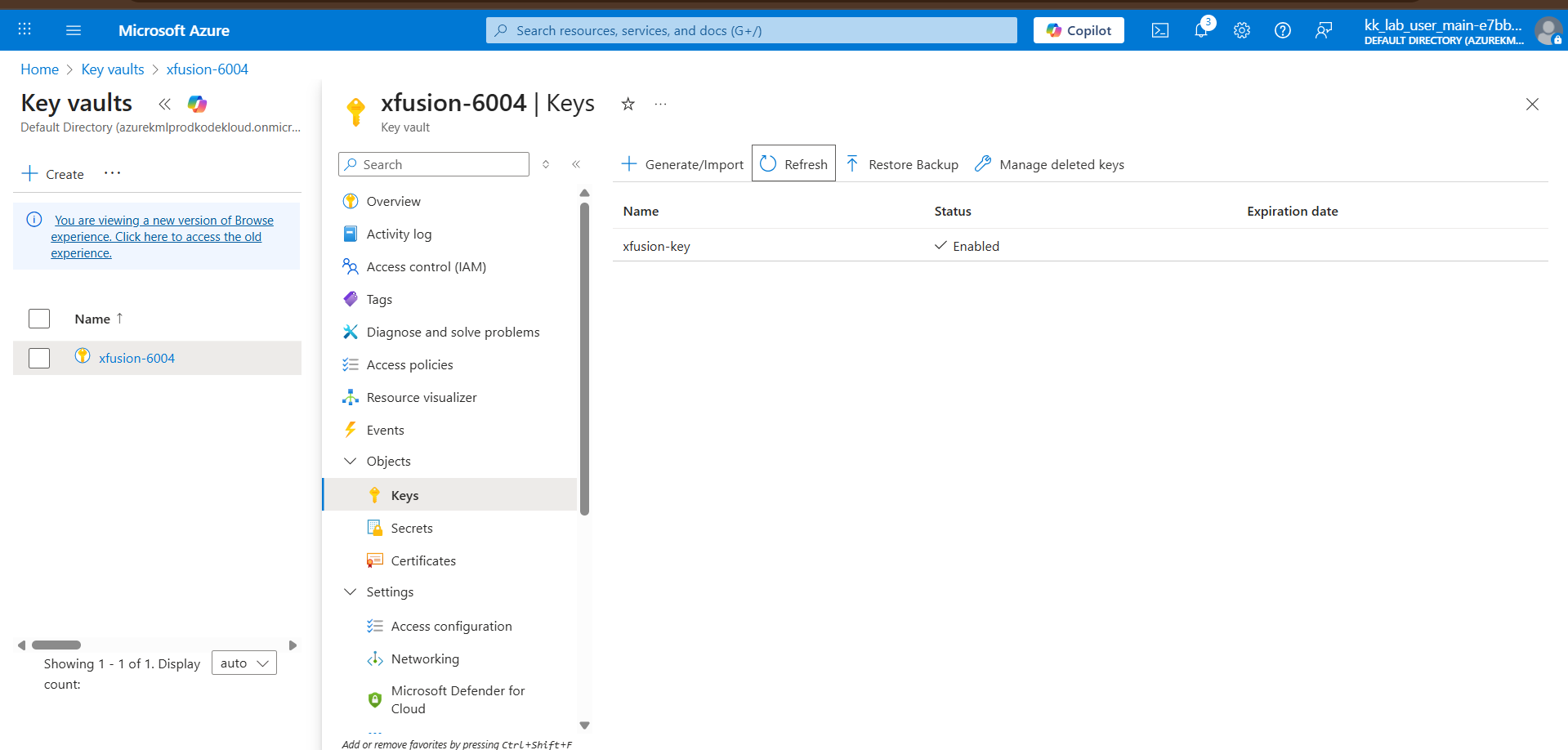The image size is (1568, 750).
Task: Favorite the vault with the star icon
Action: point(628,104)
